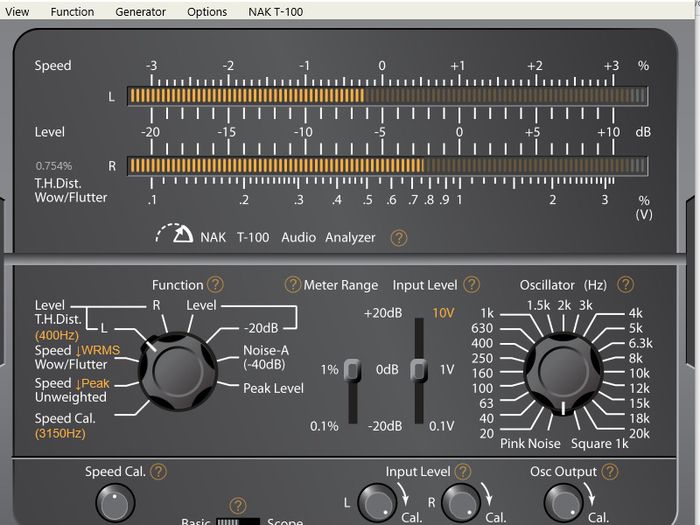Viewport: 700px width, 525px height.
Task: Click the help icon beside Audio Analyzer title
Action: tap(399, 238)
